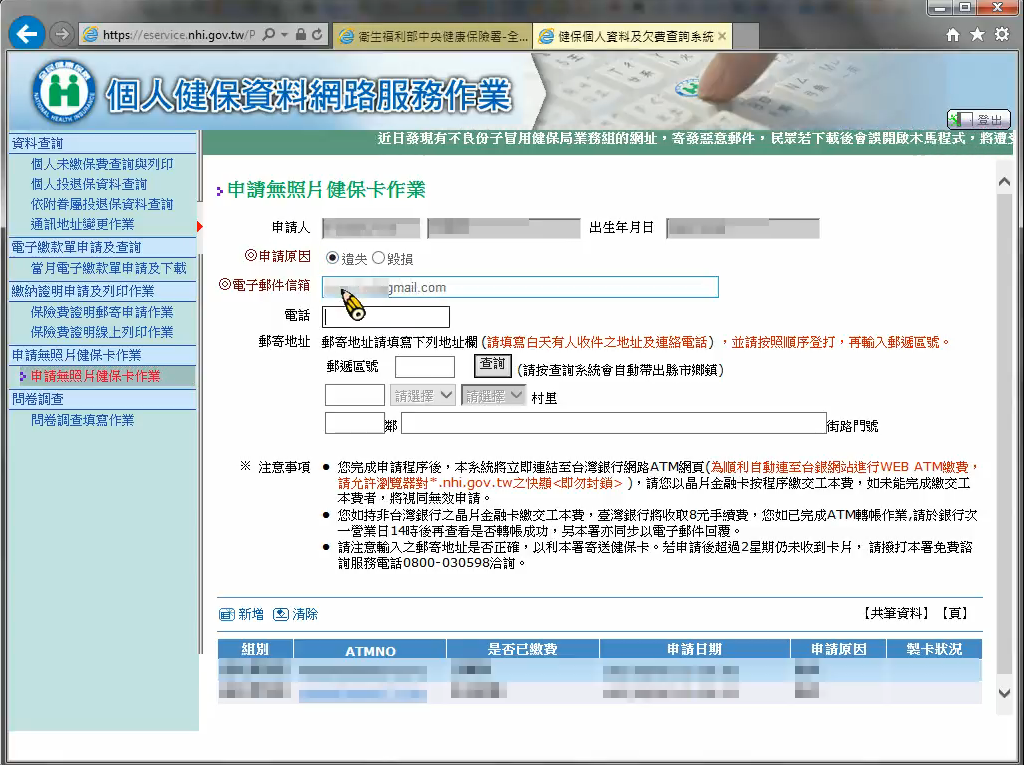Select the 毀損 radio button
Viewport: 1024px width, 765px height.
[x=378, y=258]
